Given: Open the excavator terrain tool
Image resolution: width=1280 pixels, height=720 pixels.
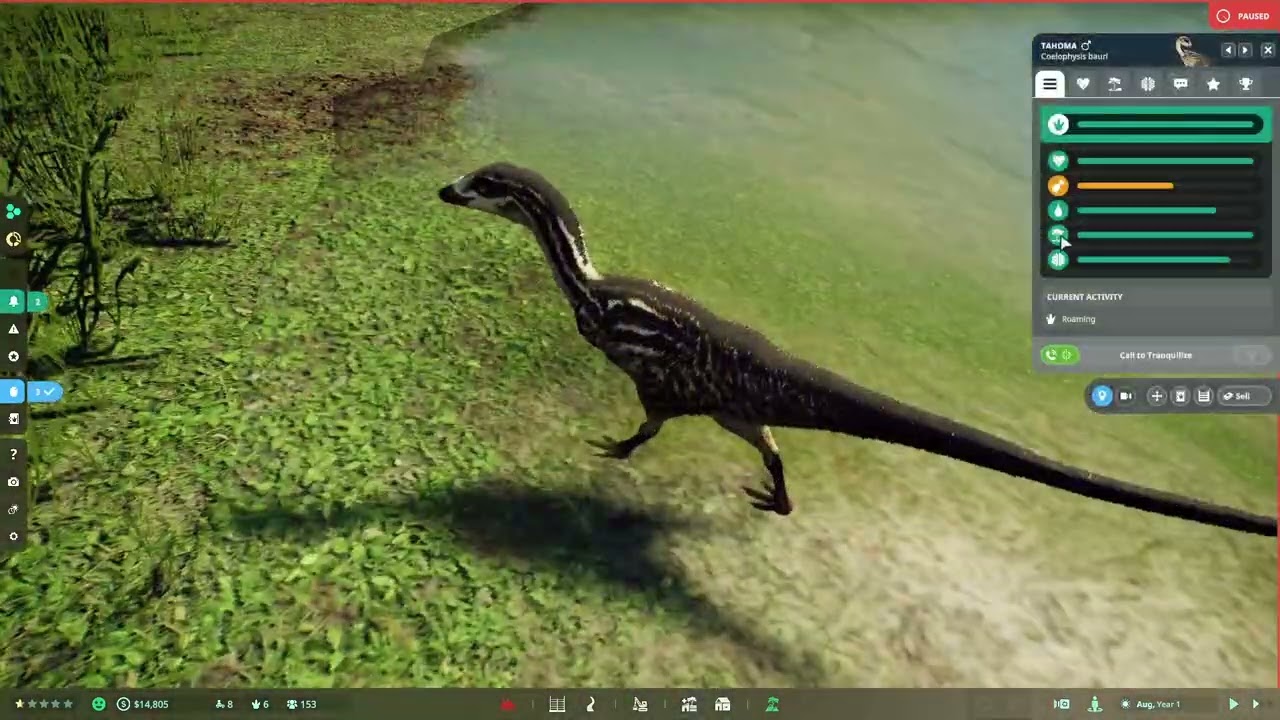Looking at the screenshot, I should pos(640,705).
